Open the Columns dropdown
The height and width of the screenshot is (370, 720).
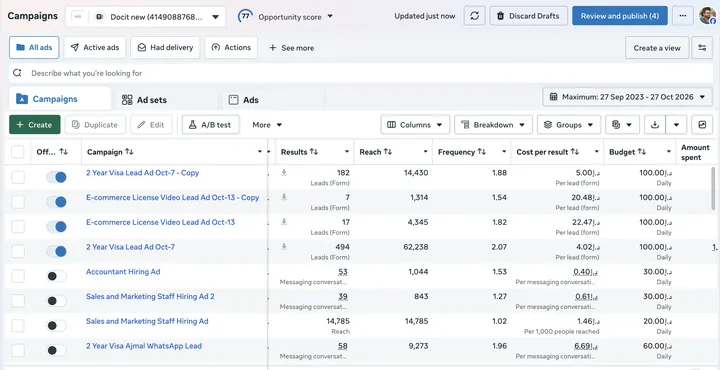pos(415,125)
